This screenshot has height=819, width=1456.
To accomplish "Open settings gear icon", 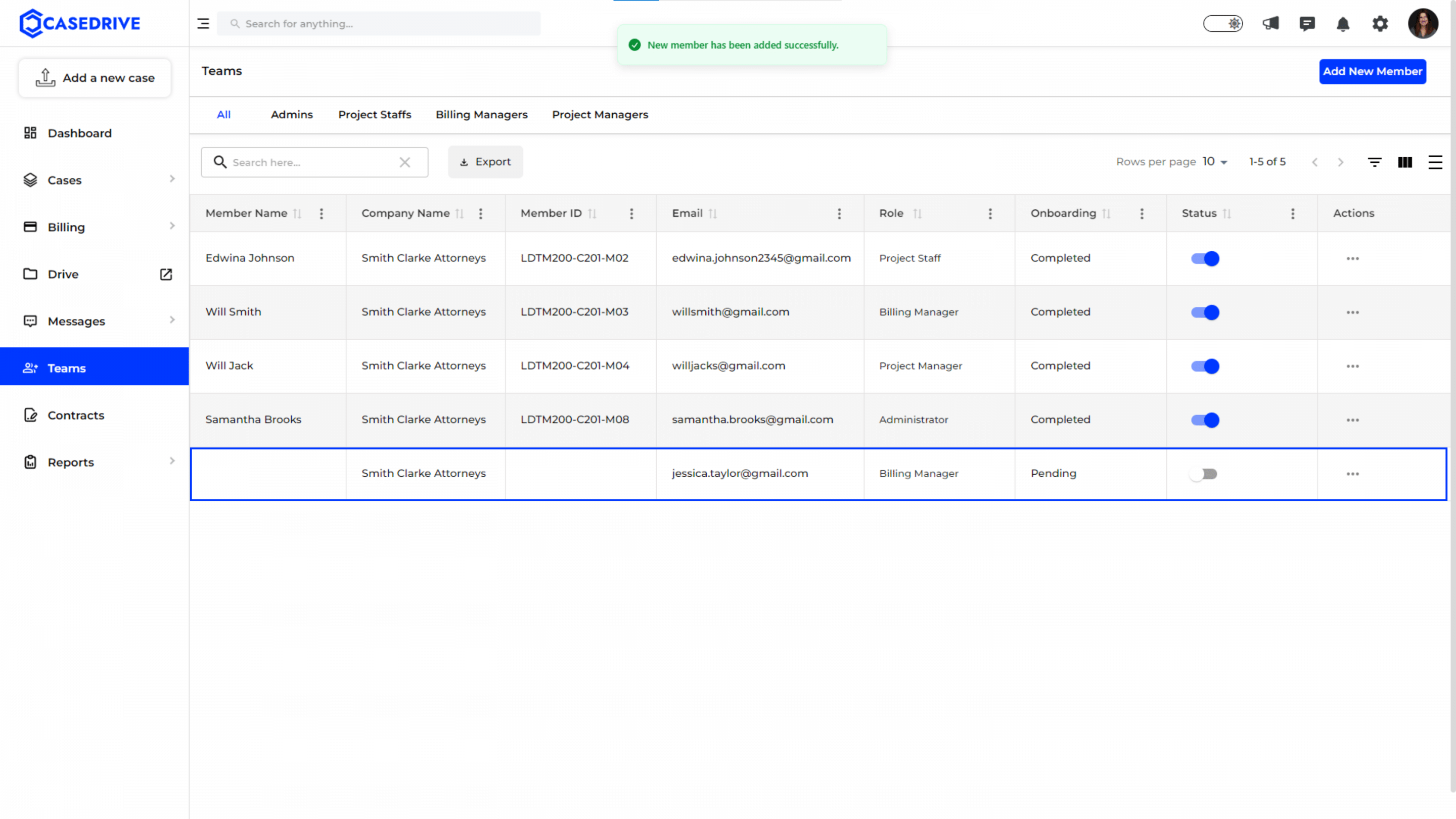I will pos(1380,24).
